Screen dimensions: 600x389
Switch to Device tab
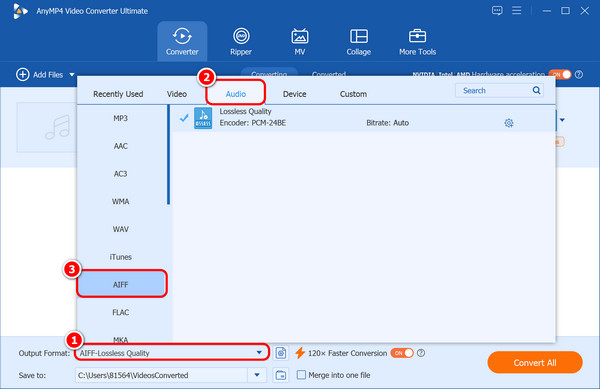[x=294, y=94]
